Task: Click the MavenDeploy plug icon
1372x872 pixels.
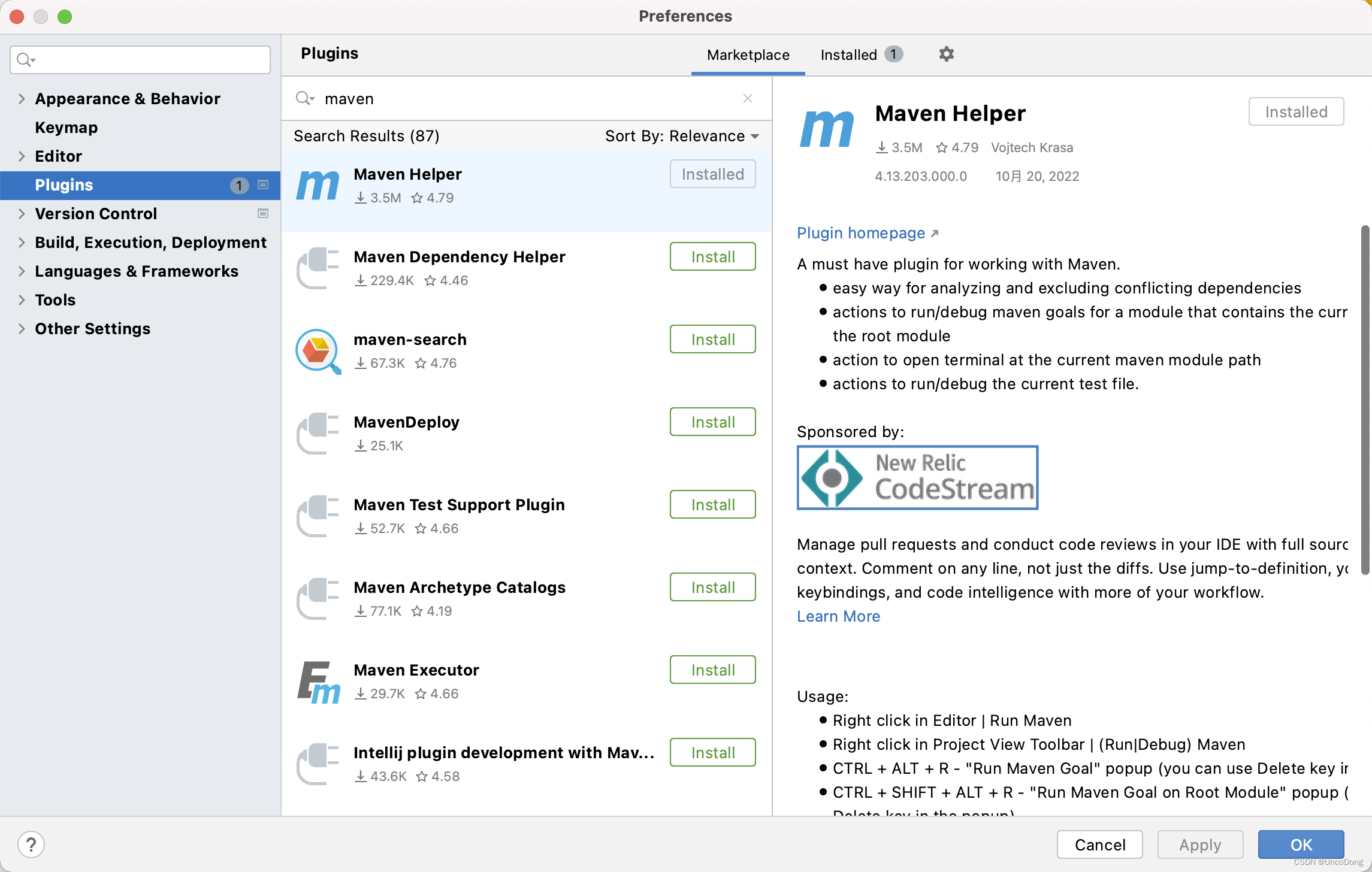Action: click(318, 433)
